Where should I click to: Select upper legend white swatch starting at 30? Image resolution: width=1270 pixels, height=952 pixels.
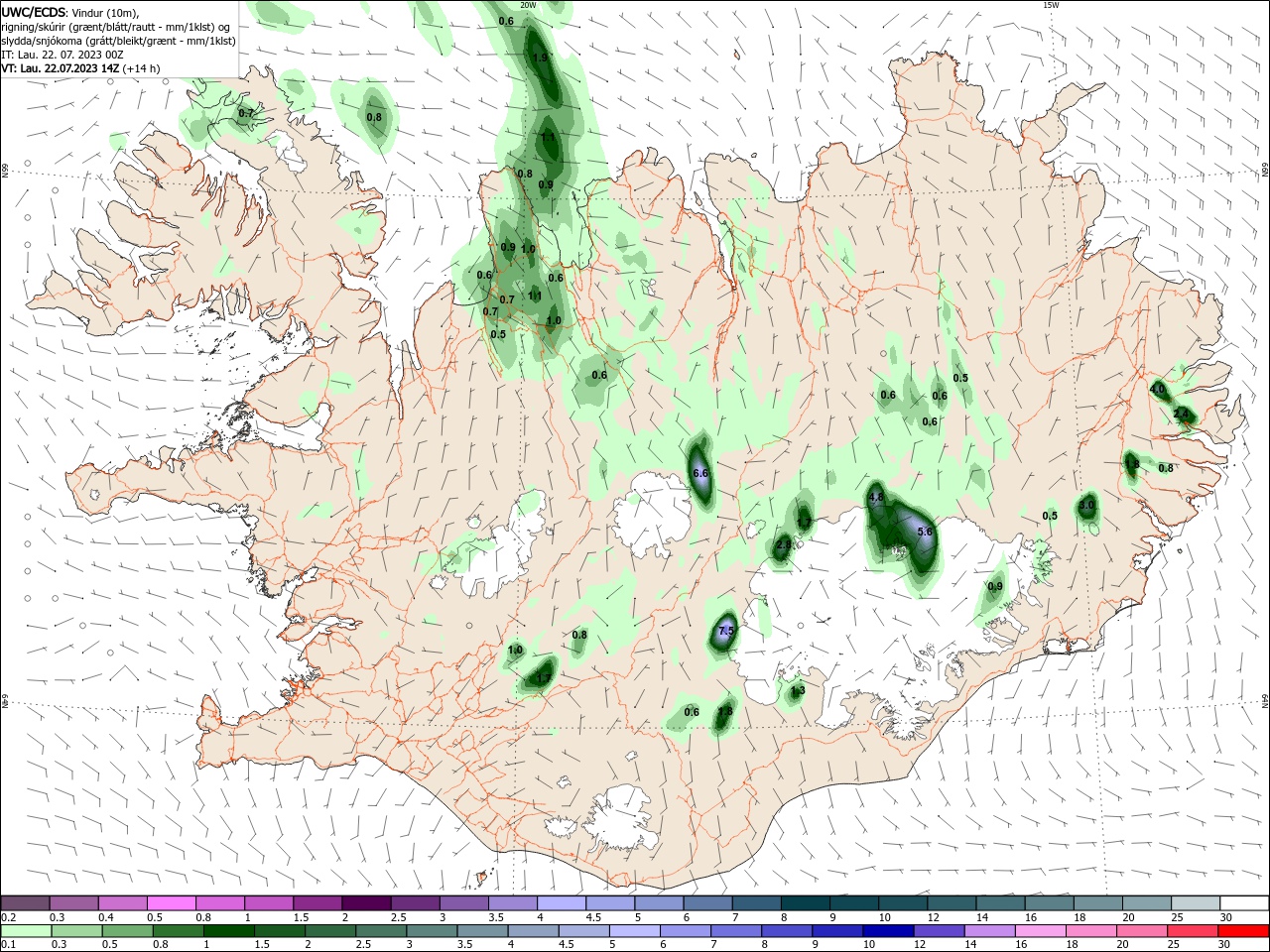point(1243,903)
